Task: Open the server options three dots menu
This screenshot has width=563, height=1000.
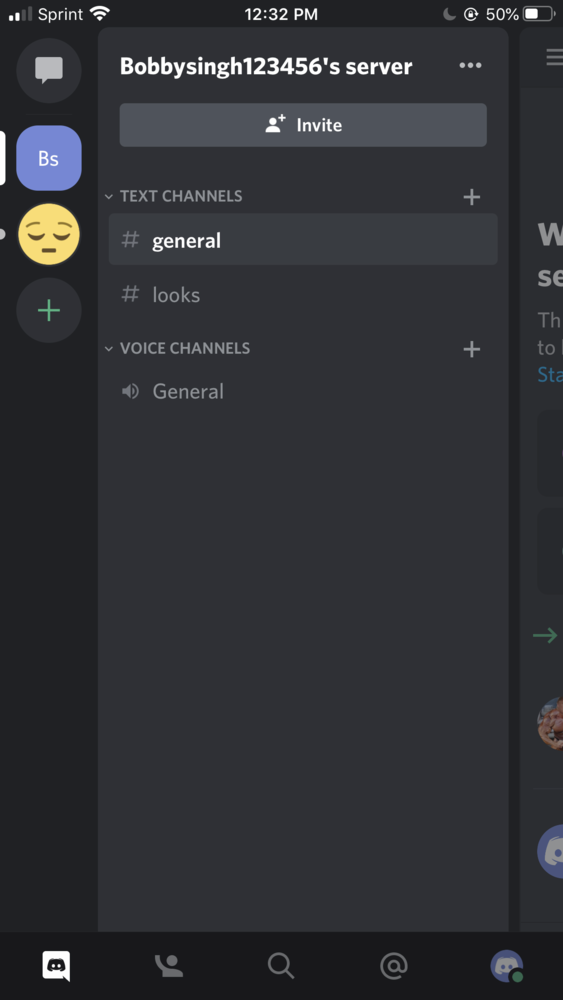Action: [471, 66]
